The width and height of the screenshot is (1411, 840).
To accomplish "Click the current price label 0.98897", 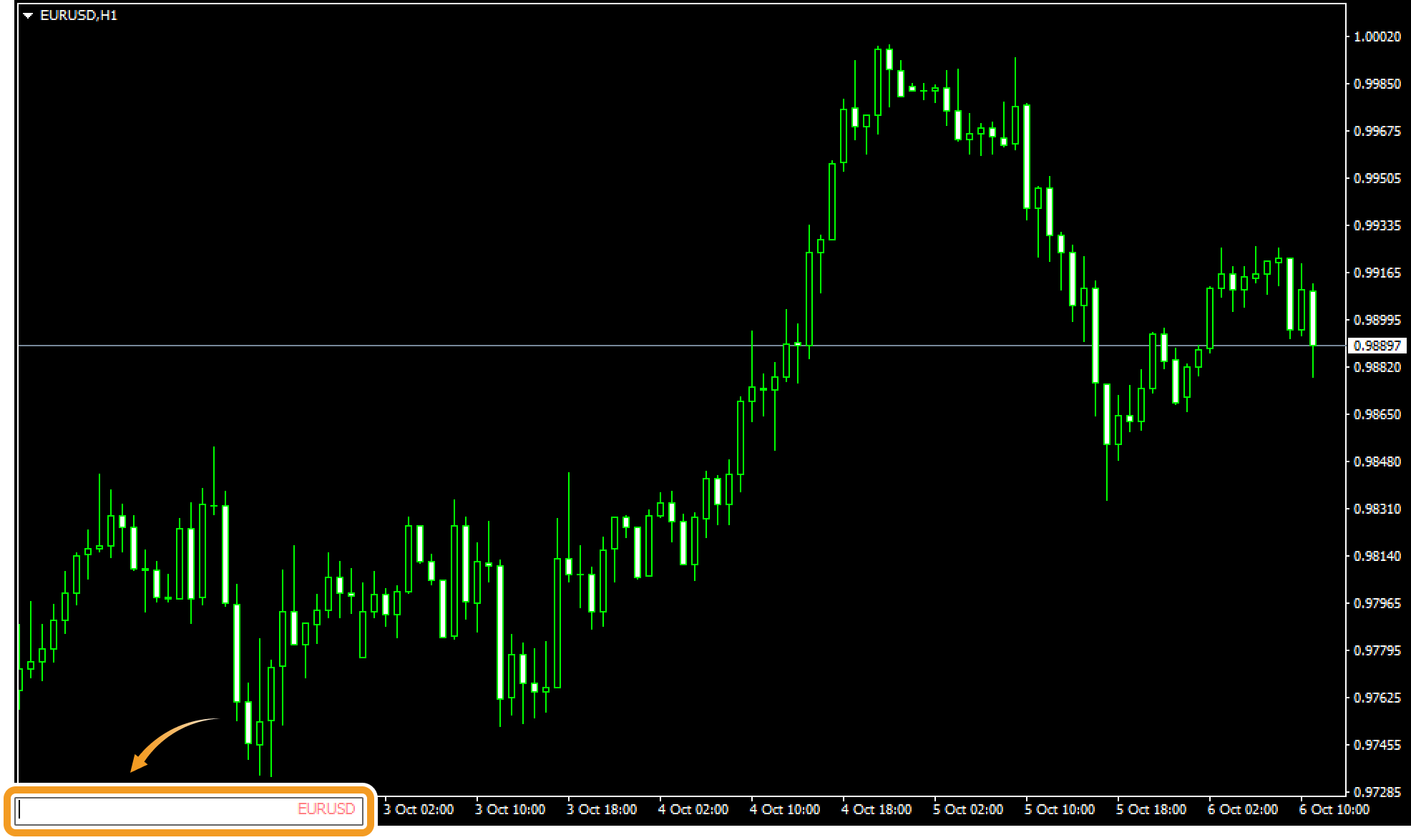I will coord(1377,346).
